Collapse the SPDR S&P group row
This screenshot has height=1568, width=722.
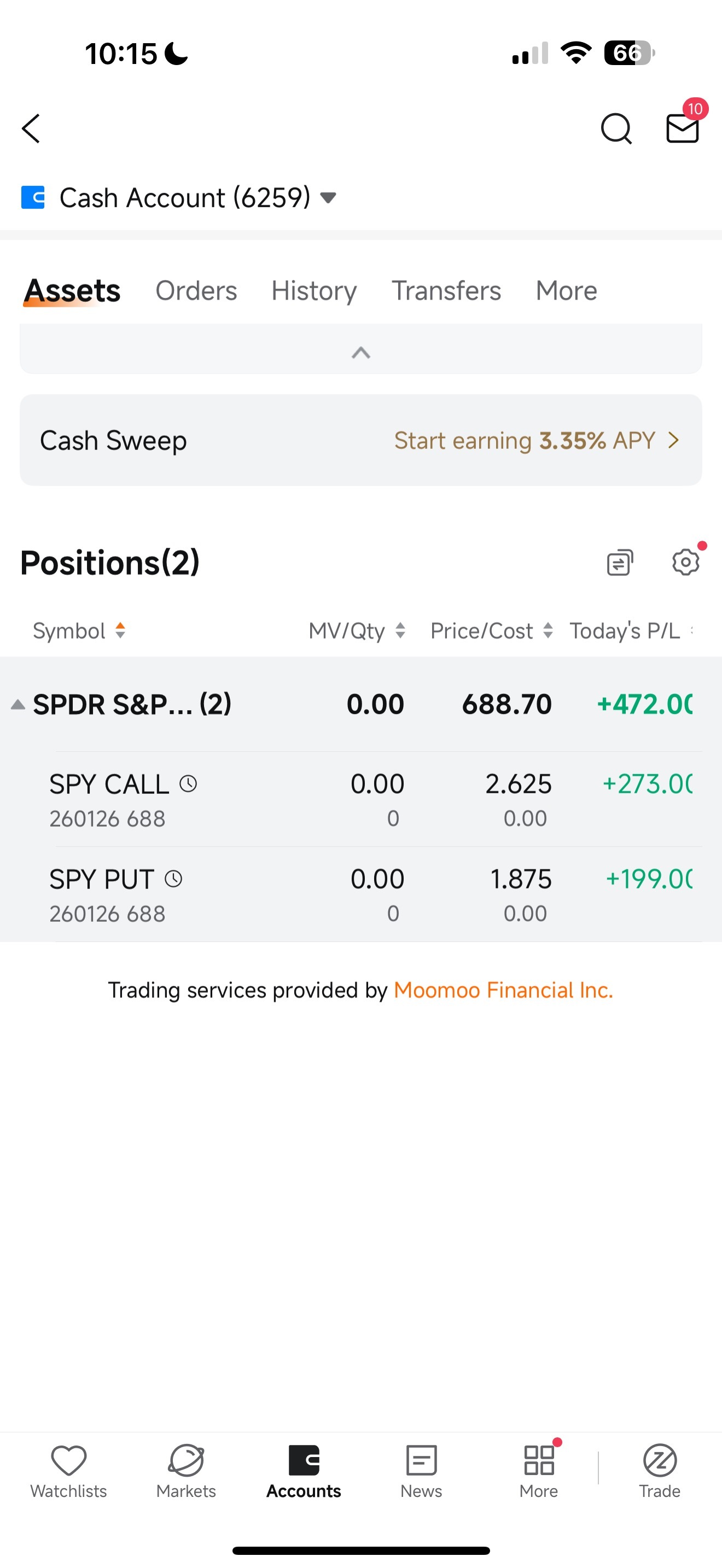pyautogui.click(x=18, y=704)
